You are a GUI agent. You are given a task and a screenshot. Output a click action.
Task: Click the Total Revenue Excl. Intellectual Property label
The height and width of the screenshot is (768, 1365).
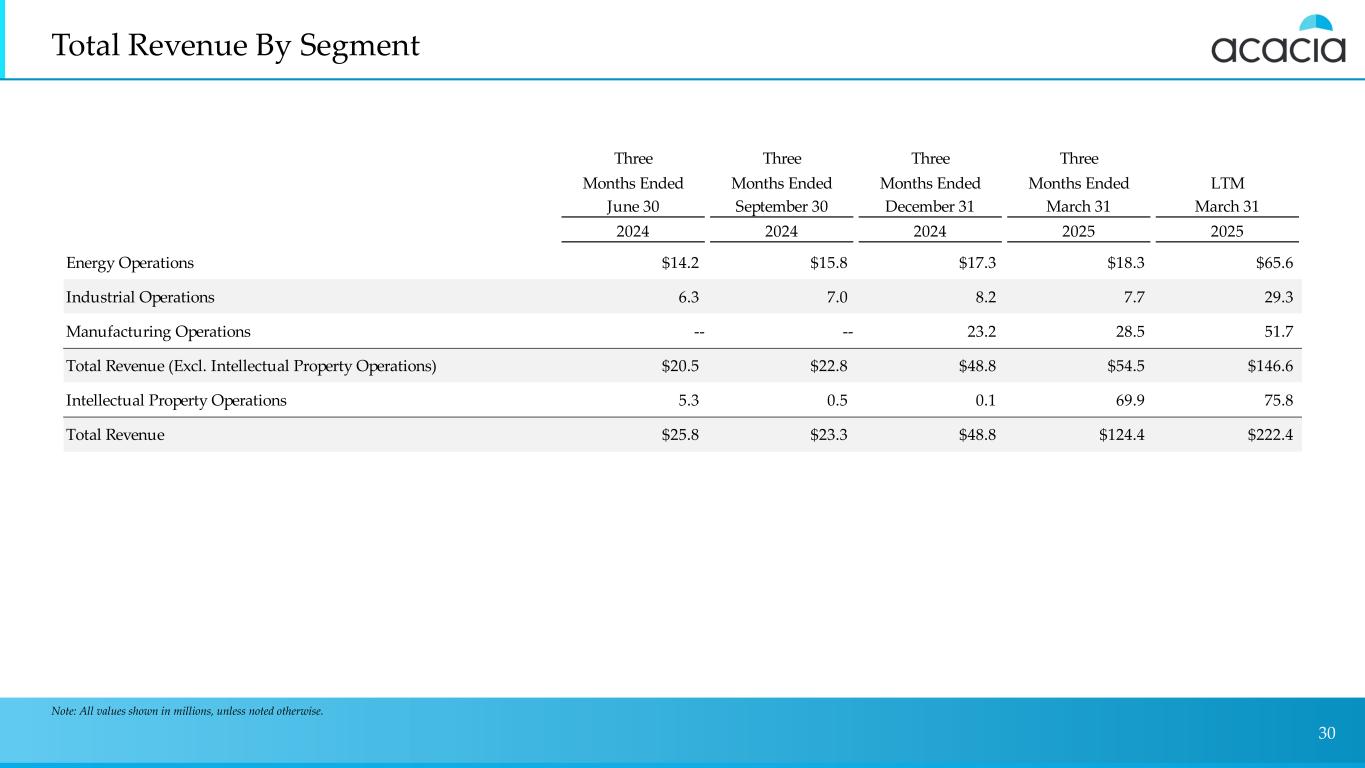click(x=251, y=366)
